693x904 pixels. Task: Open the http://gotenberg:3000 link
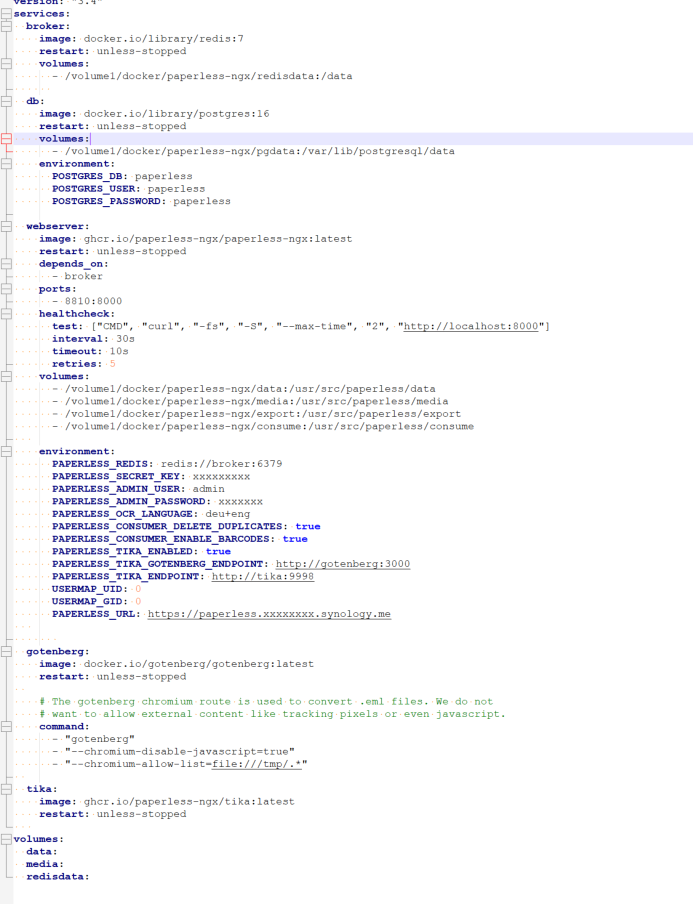pos(343,564)
